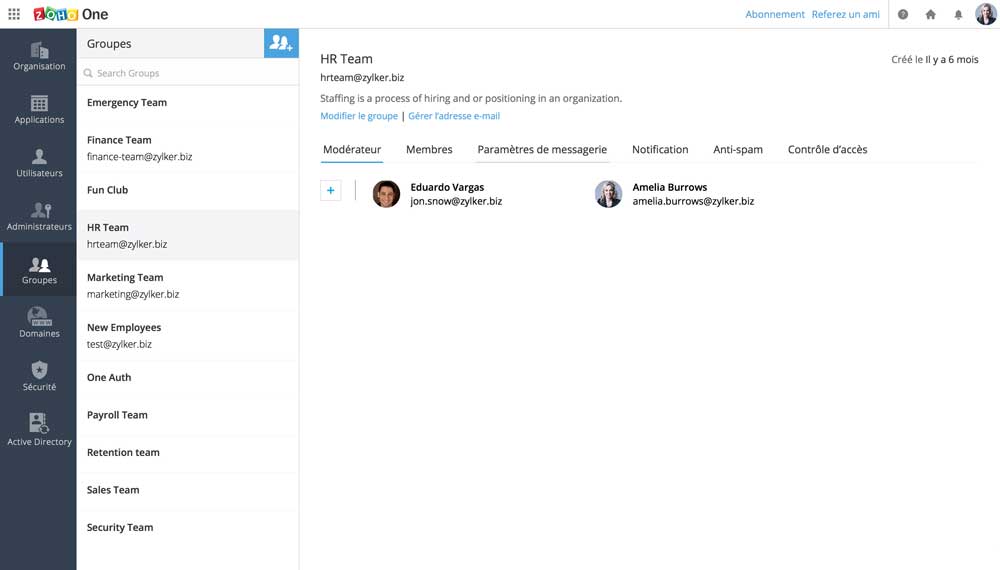Select the Anti-spam tab

tap(738, 149)
